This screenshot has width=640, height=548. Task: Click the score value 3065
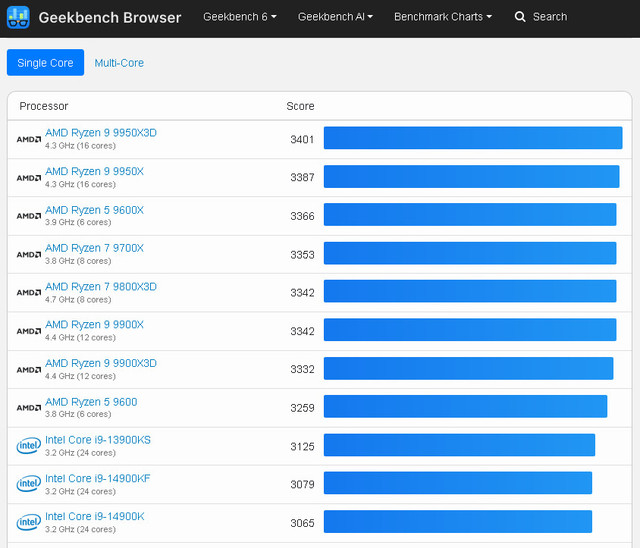click(x=302, y=523)
